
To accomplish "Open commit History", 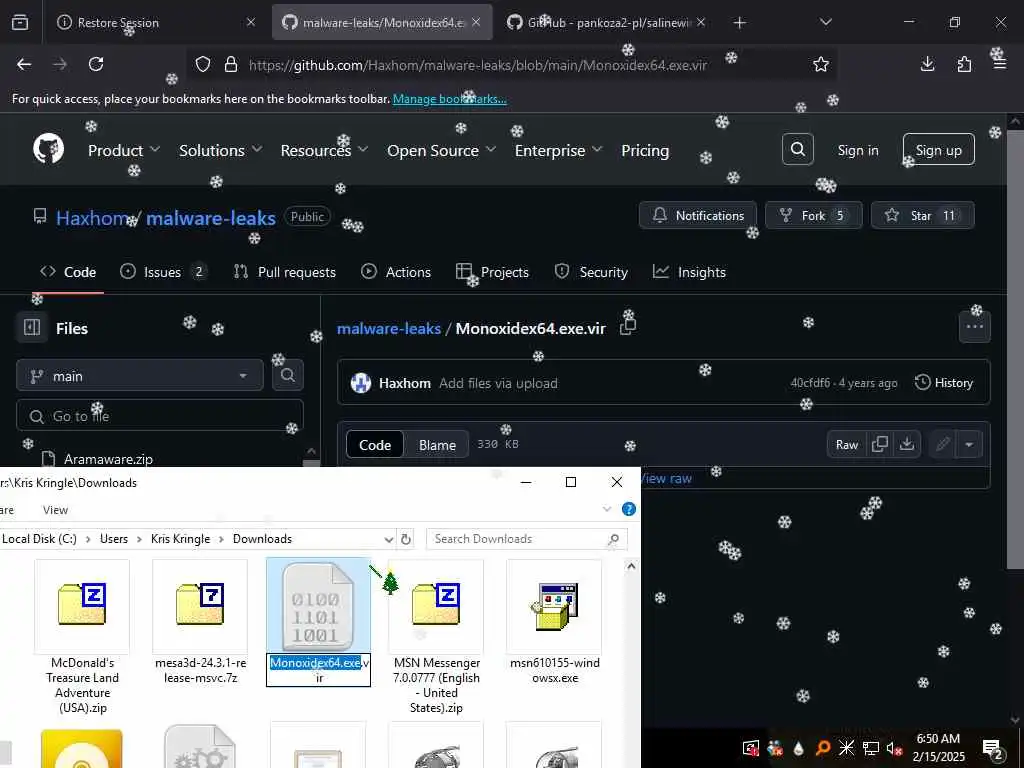I will [944, 383].
